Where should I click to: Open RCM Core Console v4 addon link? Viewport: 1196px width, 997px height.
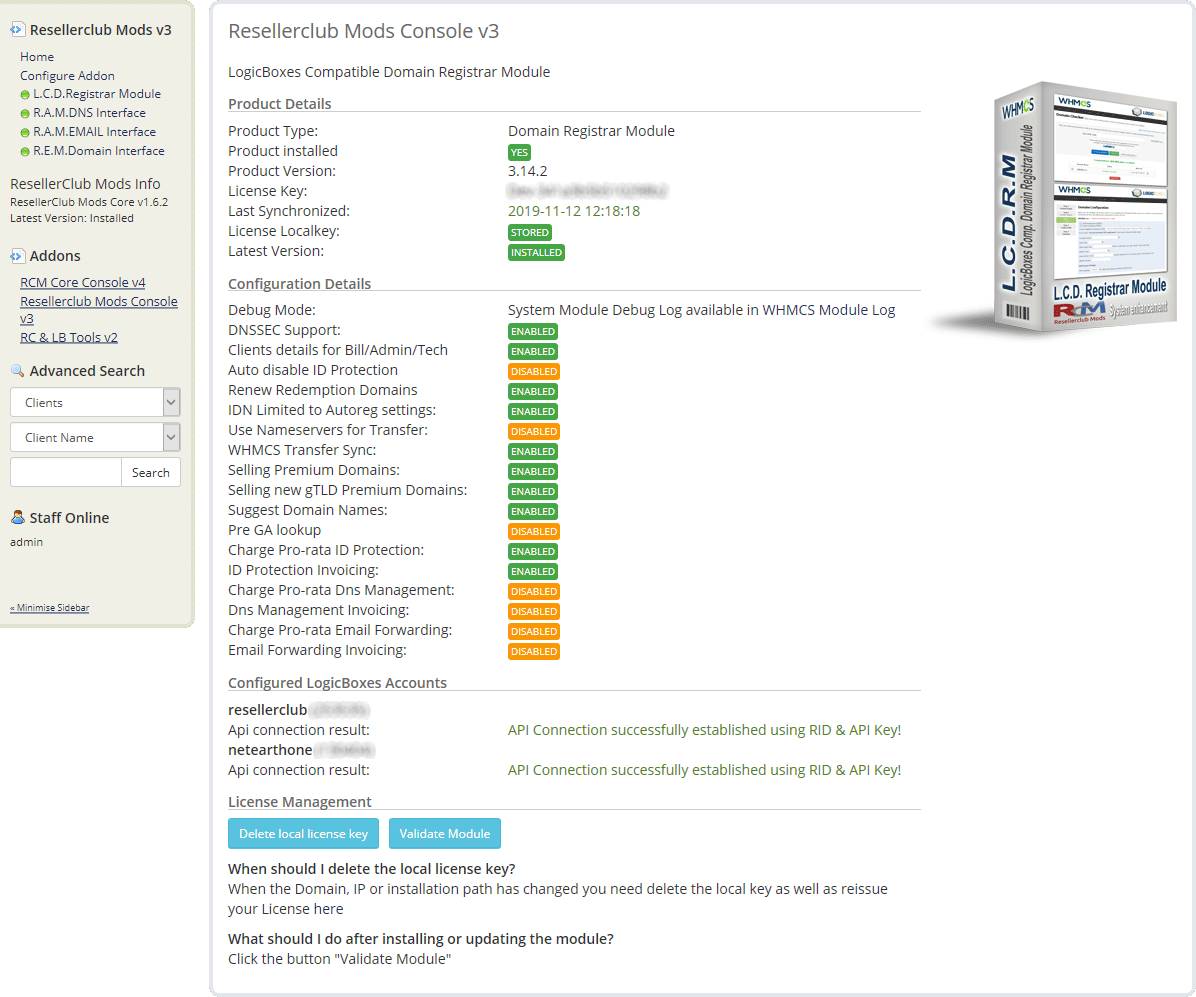(82, 282)
